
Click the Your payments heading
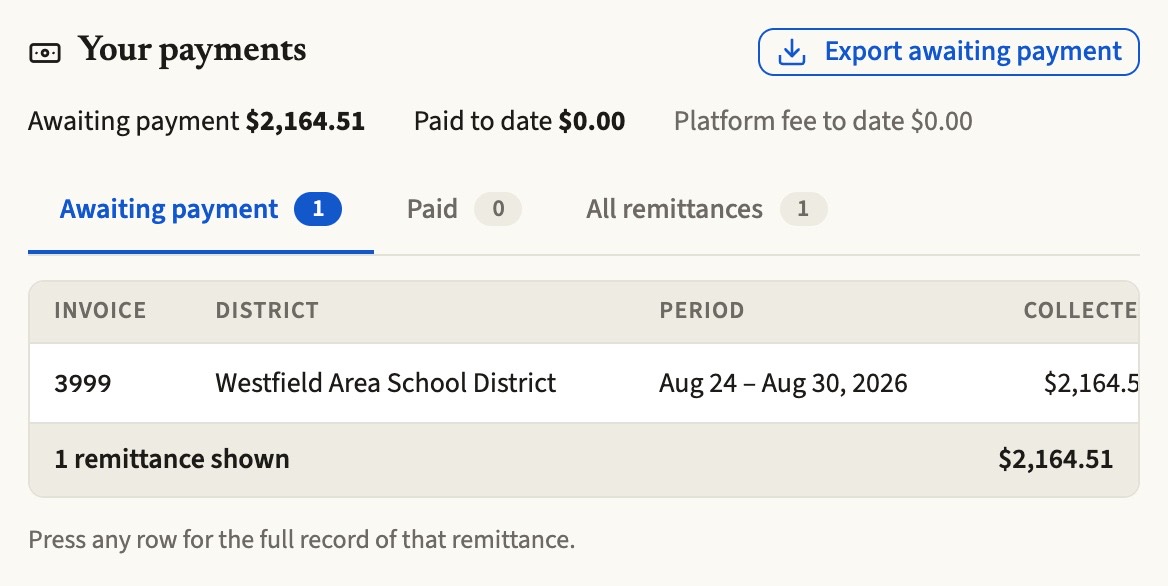click(192, 51)
